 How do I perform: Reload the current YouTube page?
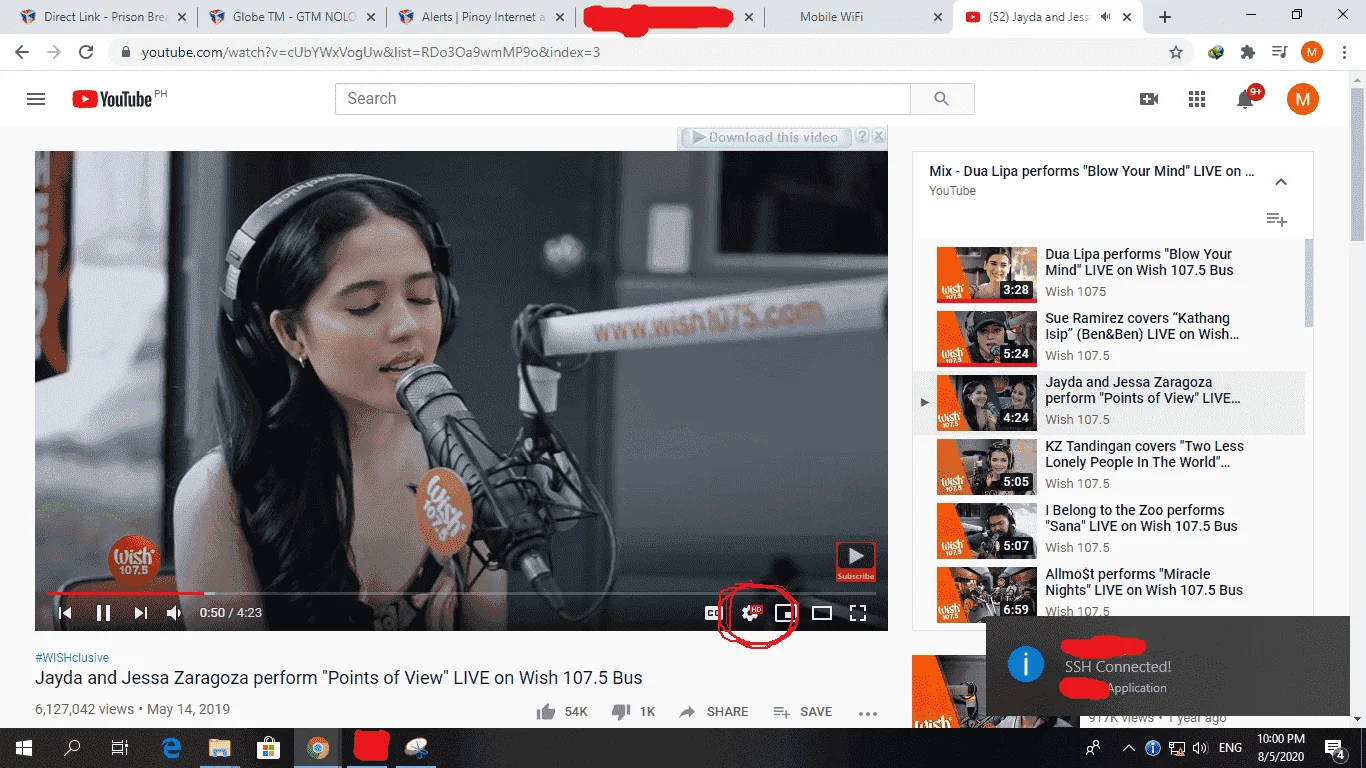coord(86,52)
